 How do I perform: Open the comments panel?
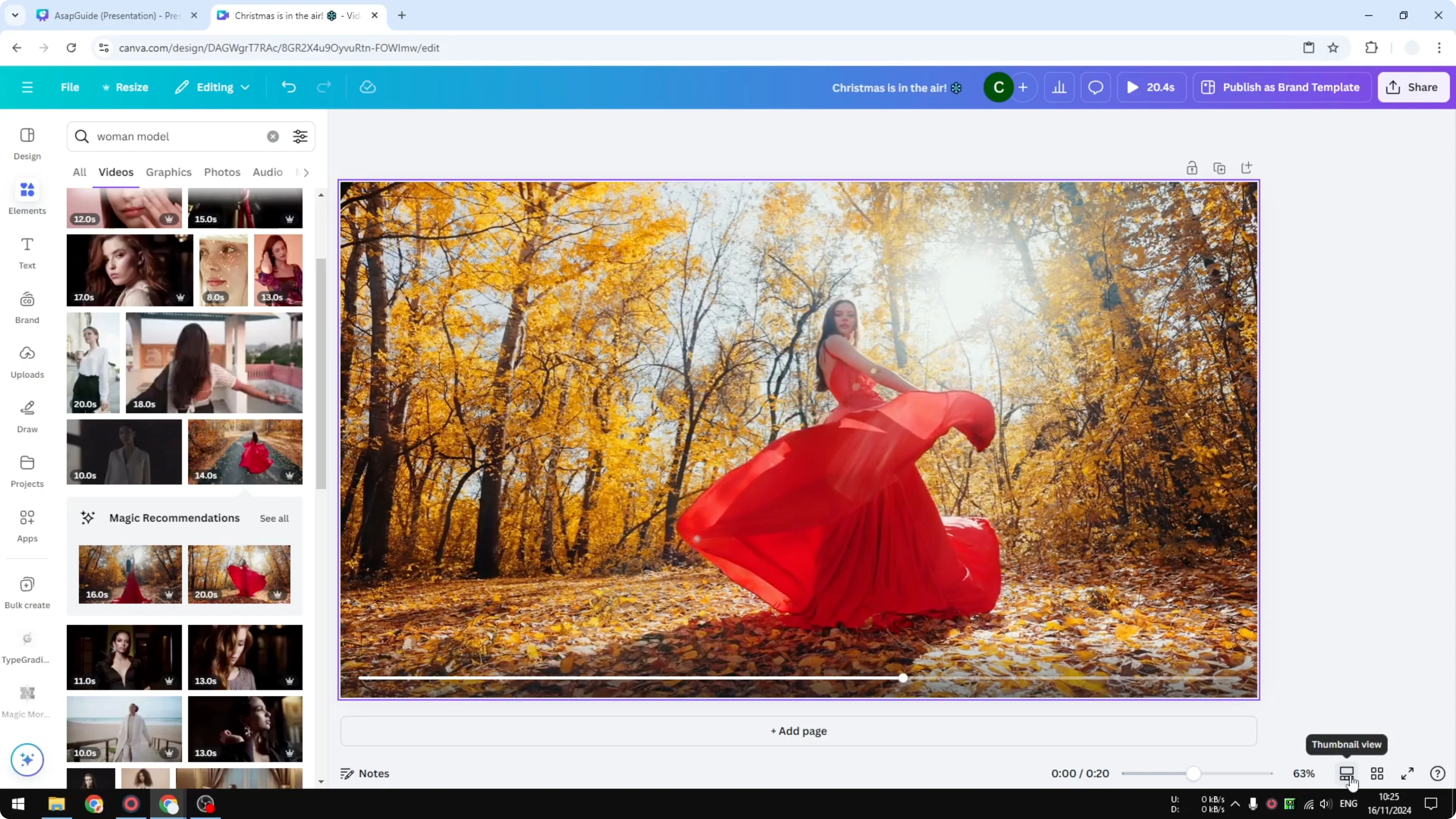coord(1096,87)
